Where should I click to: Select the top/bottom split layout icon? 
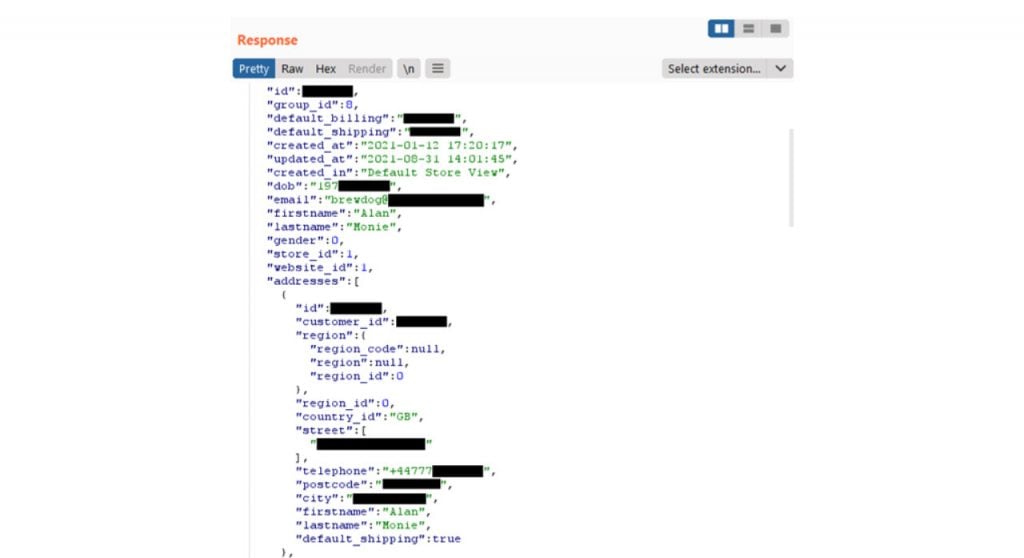[x=748, y=29]
